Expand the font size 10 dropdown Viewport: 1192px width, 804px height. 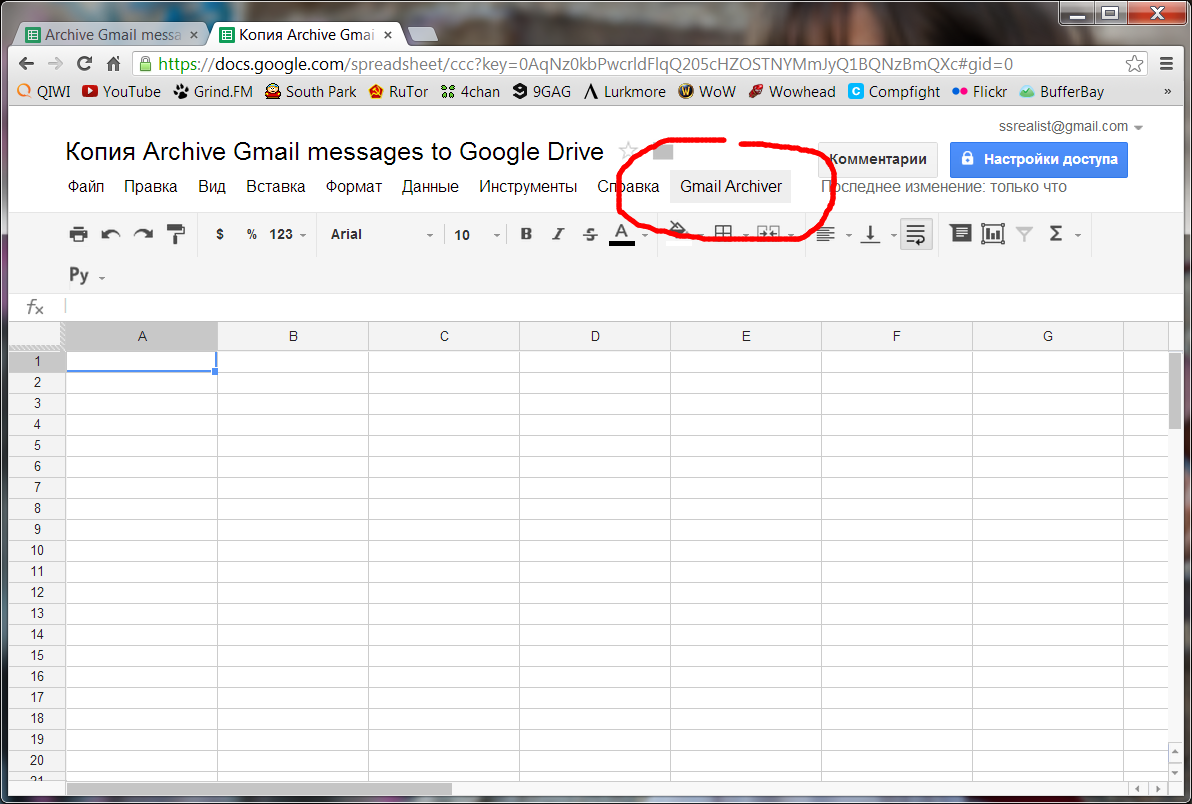[476, 234]
